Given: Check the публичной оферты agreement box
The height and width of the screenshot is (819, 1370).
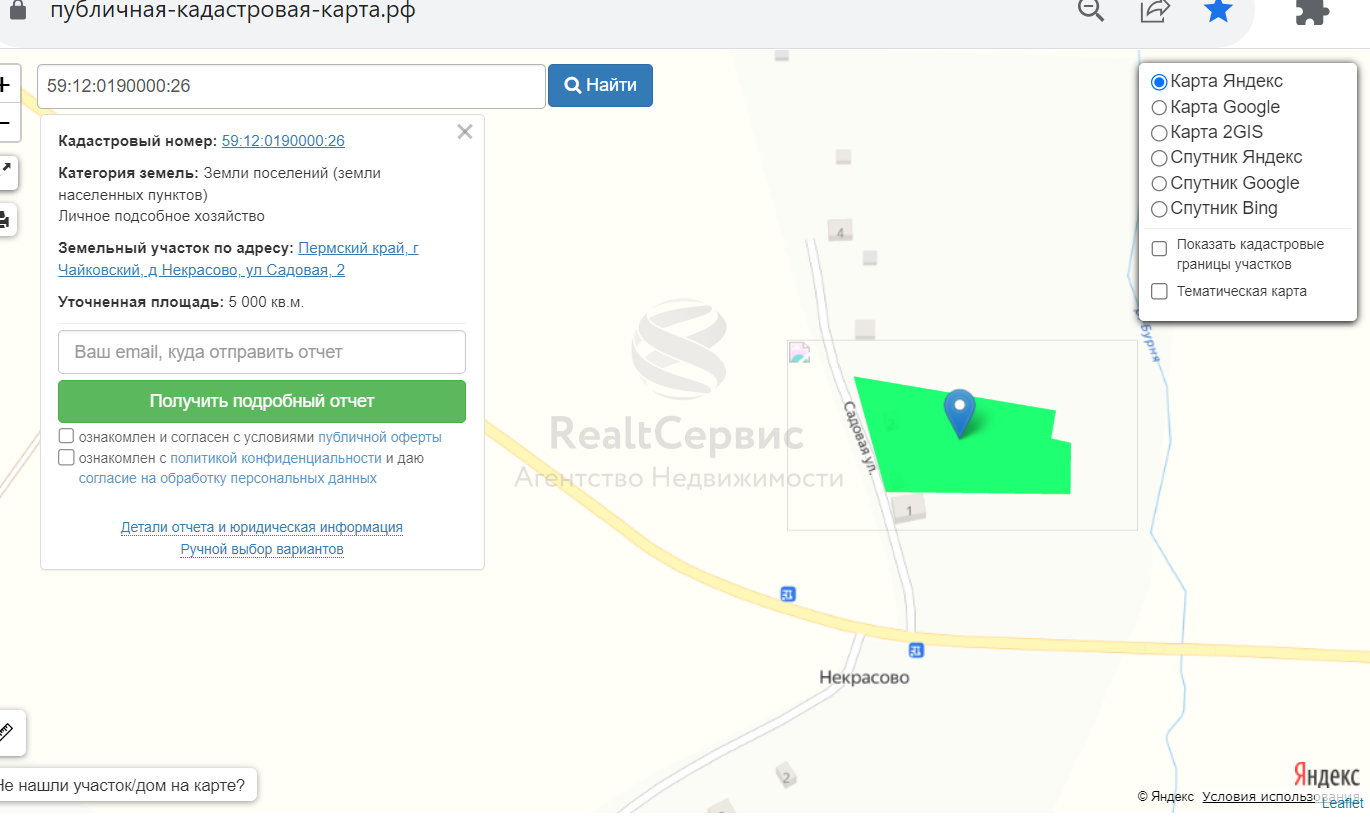Looking at the screenshot, I should [x=67, y=436].
